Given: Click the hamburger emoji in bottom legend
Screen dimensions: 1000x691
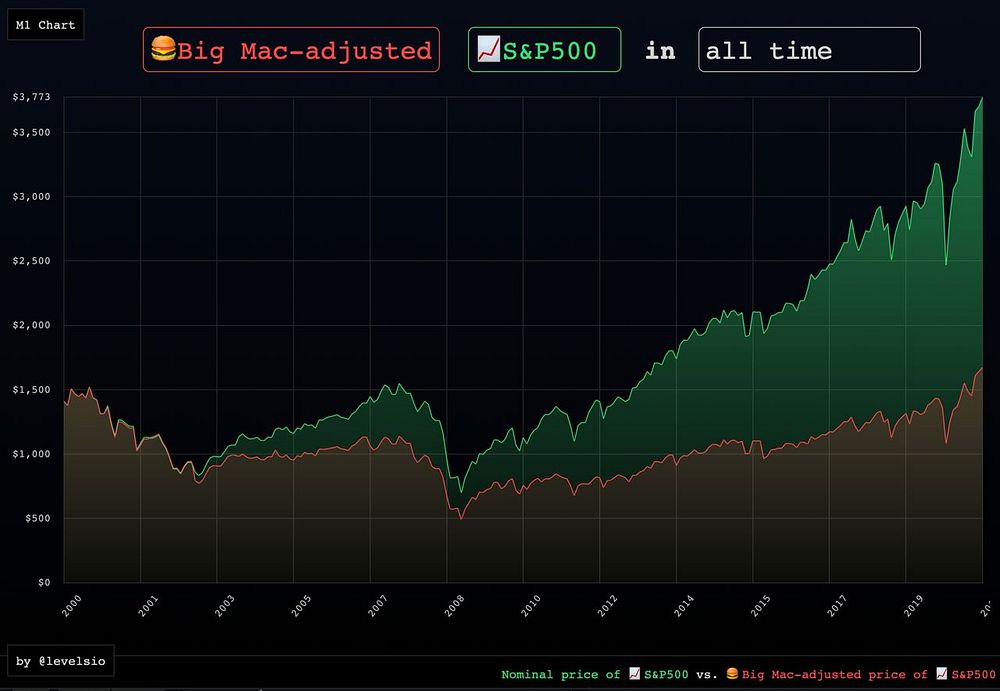Looking at the screenshot, I should click(x=732, y=674).
